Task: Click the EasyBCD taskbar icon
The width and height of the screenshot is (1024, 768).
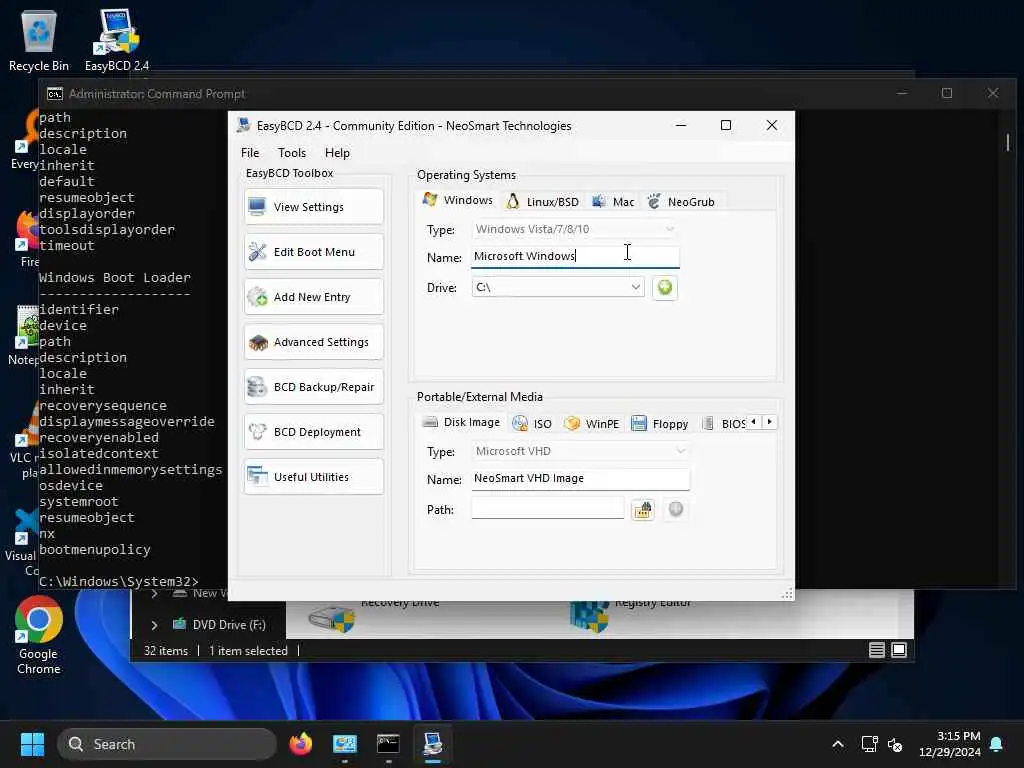Action: coord(432,744)
